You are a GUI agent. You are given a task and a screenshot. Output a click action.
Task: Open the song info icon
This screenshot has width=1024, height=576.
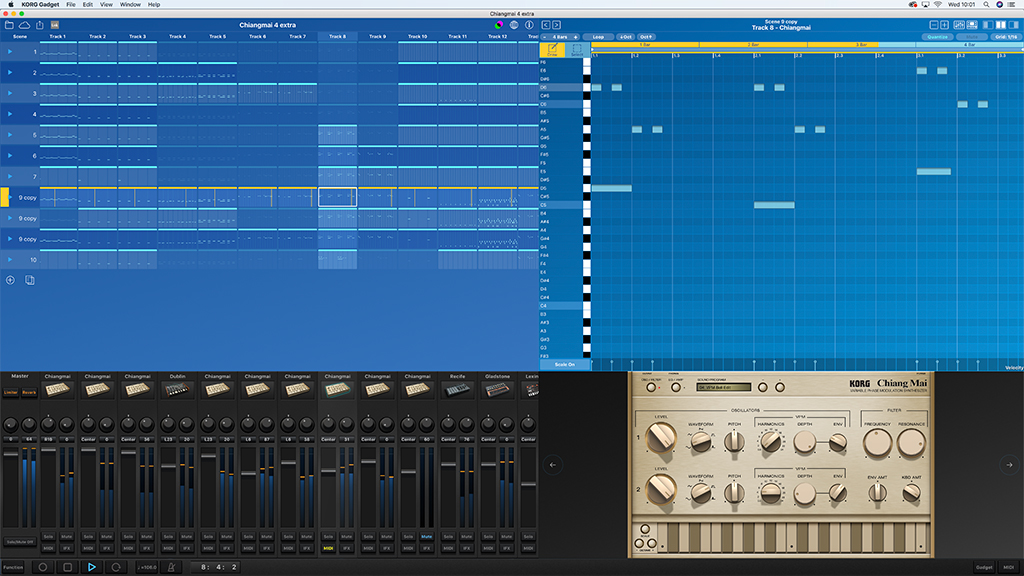click(529, 25)
